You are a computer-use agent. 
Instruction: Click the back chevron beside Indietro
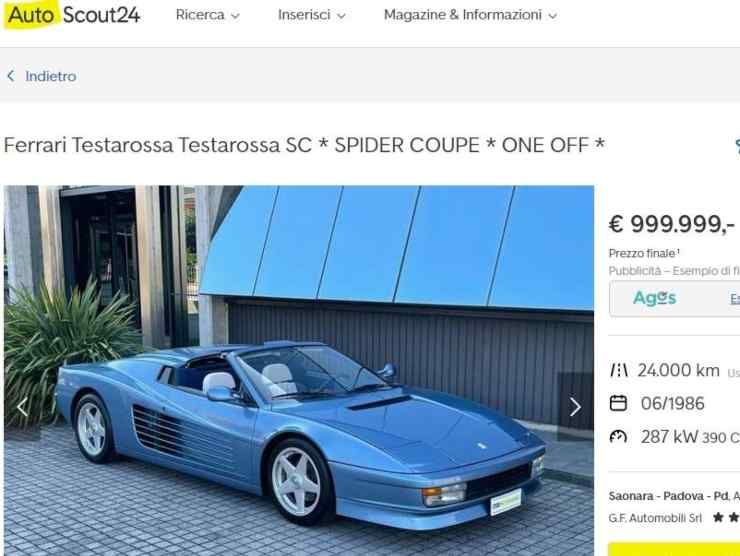click(11, 76)
